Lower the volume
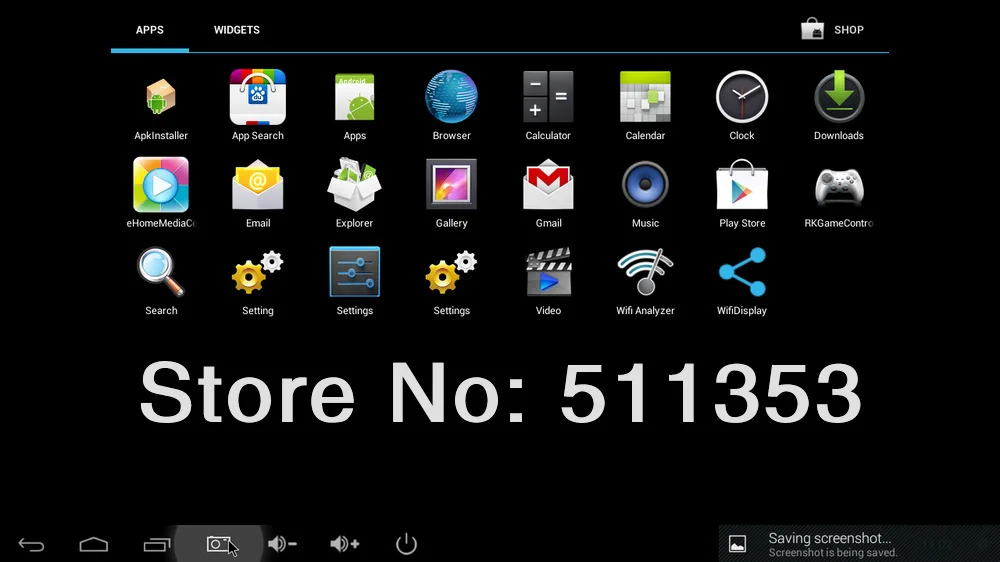Screen dimensions: 1000x562 pos(282,544)
